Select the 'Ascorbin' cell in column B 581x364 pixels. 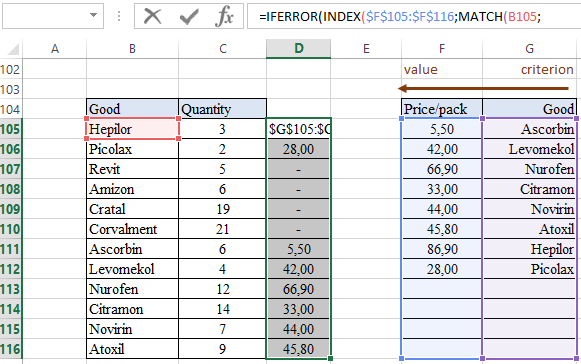point(132,249)
